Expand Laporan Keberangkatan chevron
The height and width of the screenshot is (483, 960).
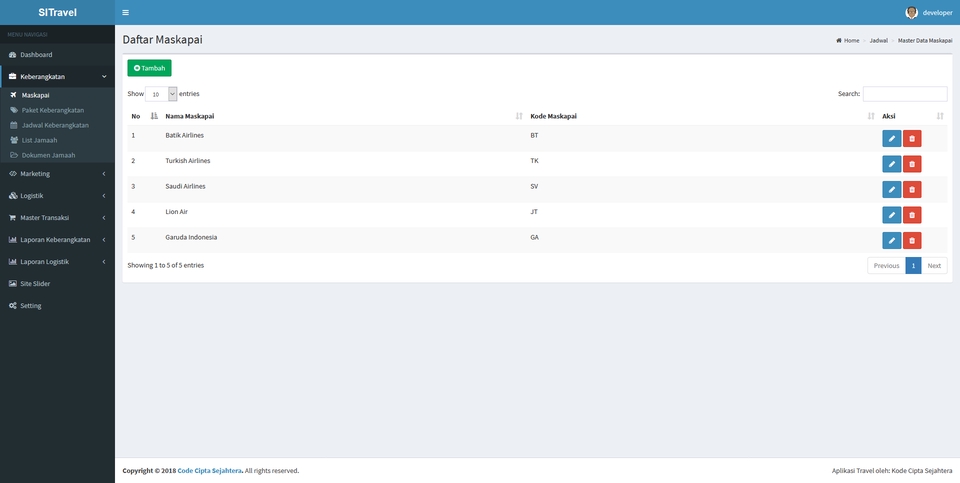coord(104,240)
